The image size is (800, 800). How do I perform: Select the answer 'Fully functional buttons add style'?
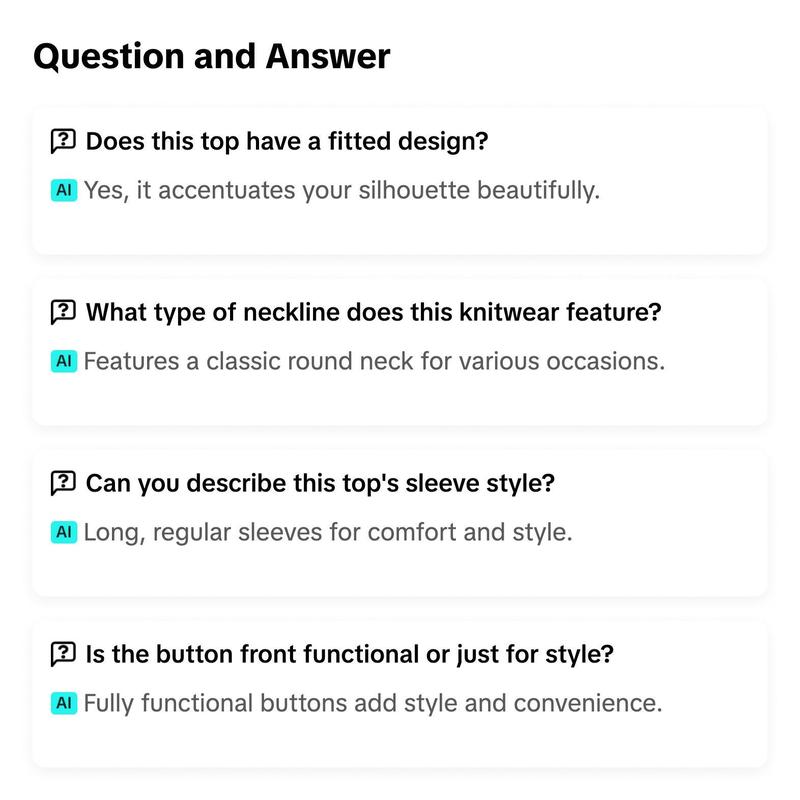tap(373, 704)
